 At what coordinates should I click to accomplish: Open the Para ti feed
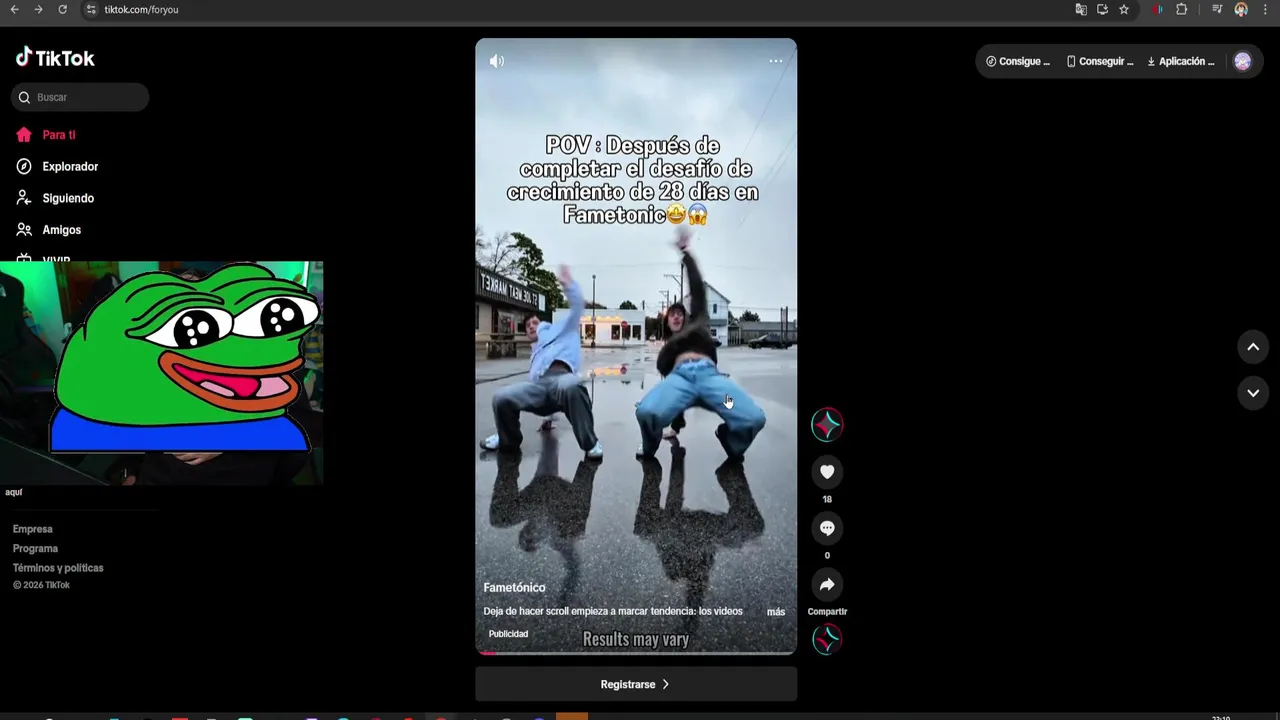pos(46,135)
